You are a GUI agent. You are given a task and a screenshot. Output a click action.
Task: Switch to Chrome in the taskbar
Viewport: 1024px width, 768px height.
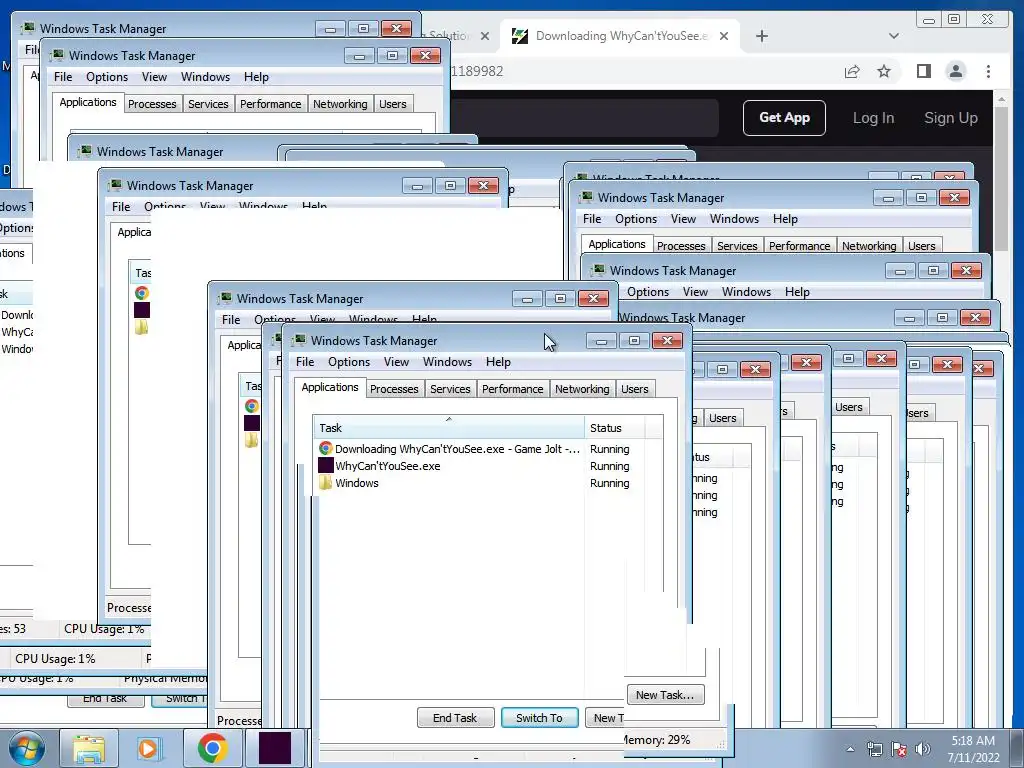[212, 748]
